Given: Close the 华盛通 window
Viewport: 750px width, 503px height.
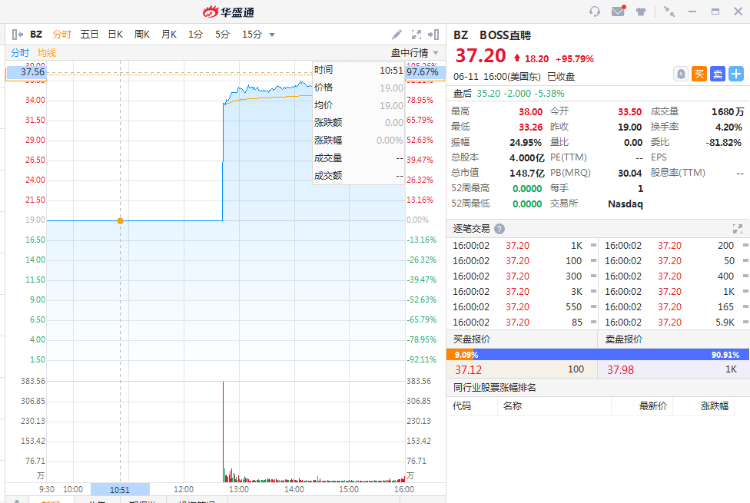Looking at the screenshot, I should point(738,11).
